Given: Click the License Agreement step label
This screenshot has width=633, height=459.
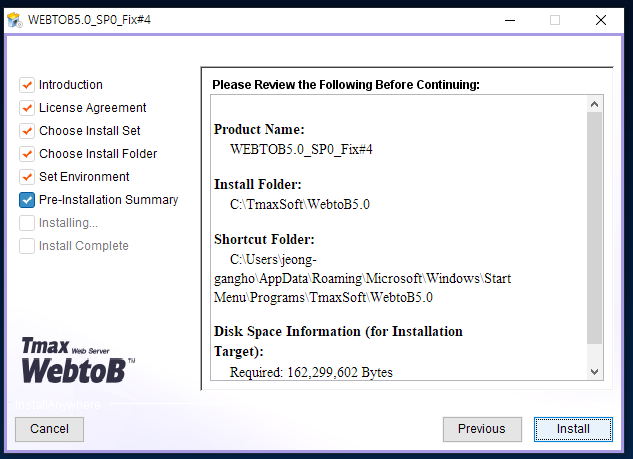Looking at the screenshot, I should (x=92, y=108).
